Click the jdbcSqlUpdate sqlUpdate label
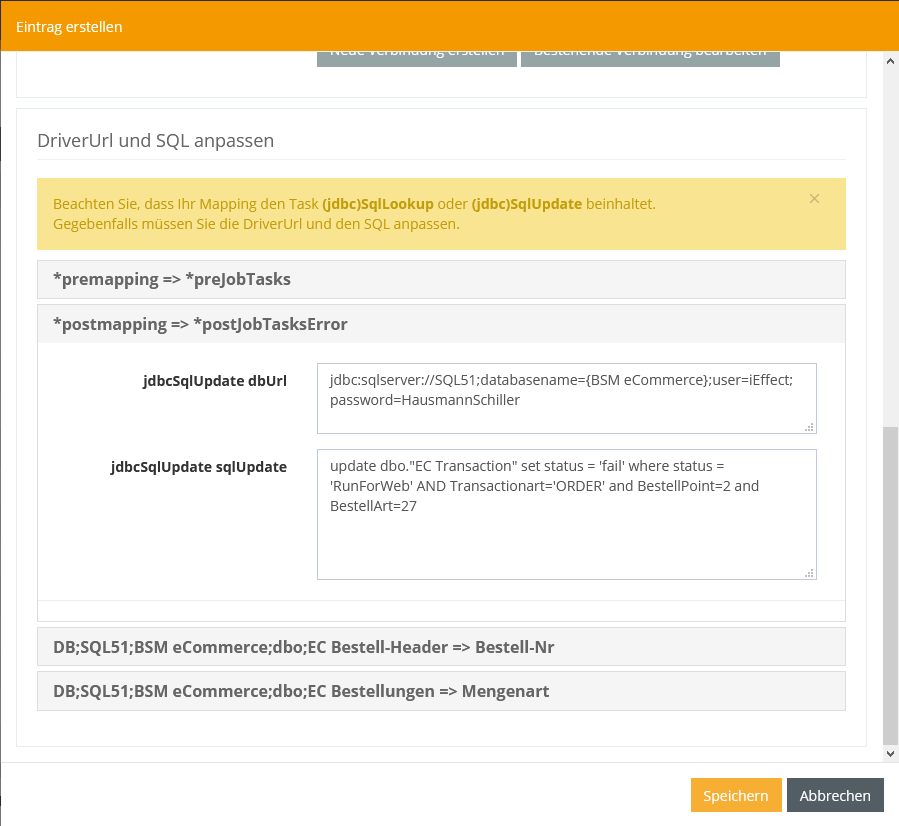Image resolution: width=899 pixels, height=826 pixels. 199,467
